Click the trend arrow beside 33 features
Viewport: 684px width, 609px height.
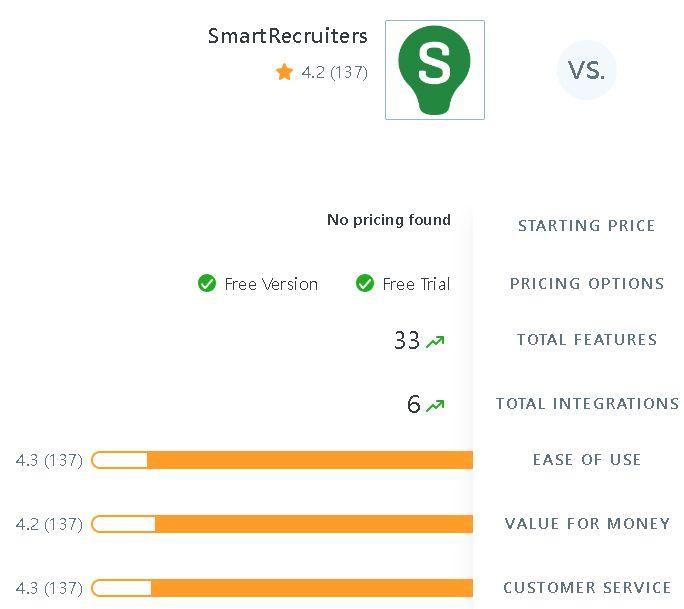tap(435, 342)
